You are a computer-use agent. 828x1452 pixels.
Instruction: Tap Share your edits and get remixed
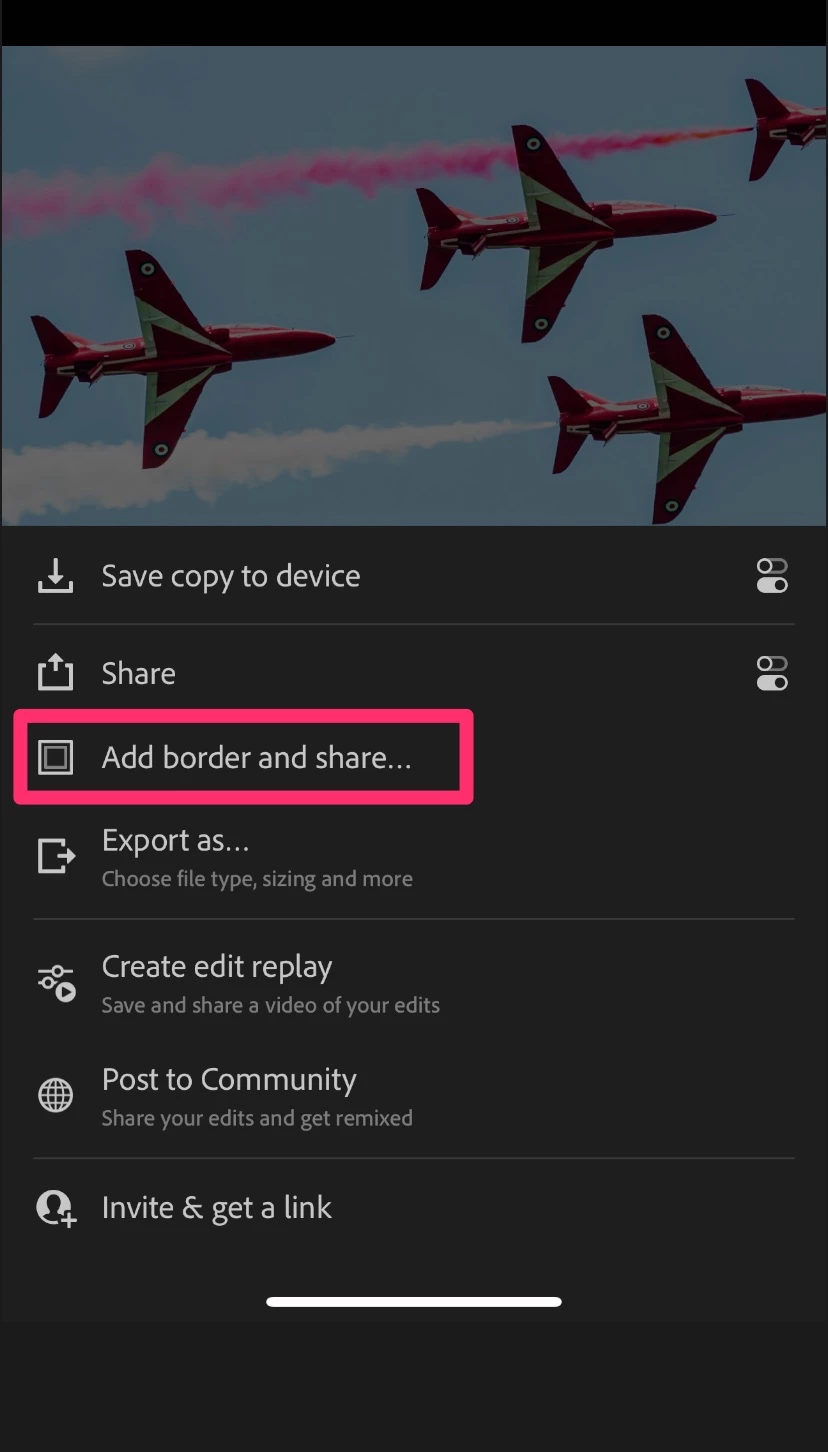(x=257, y=1118)
